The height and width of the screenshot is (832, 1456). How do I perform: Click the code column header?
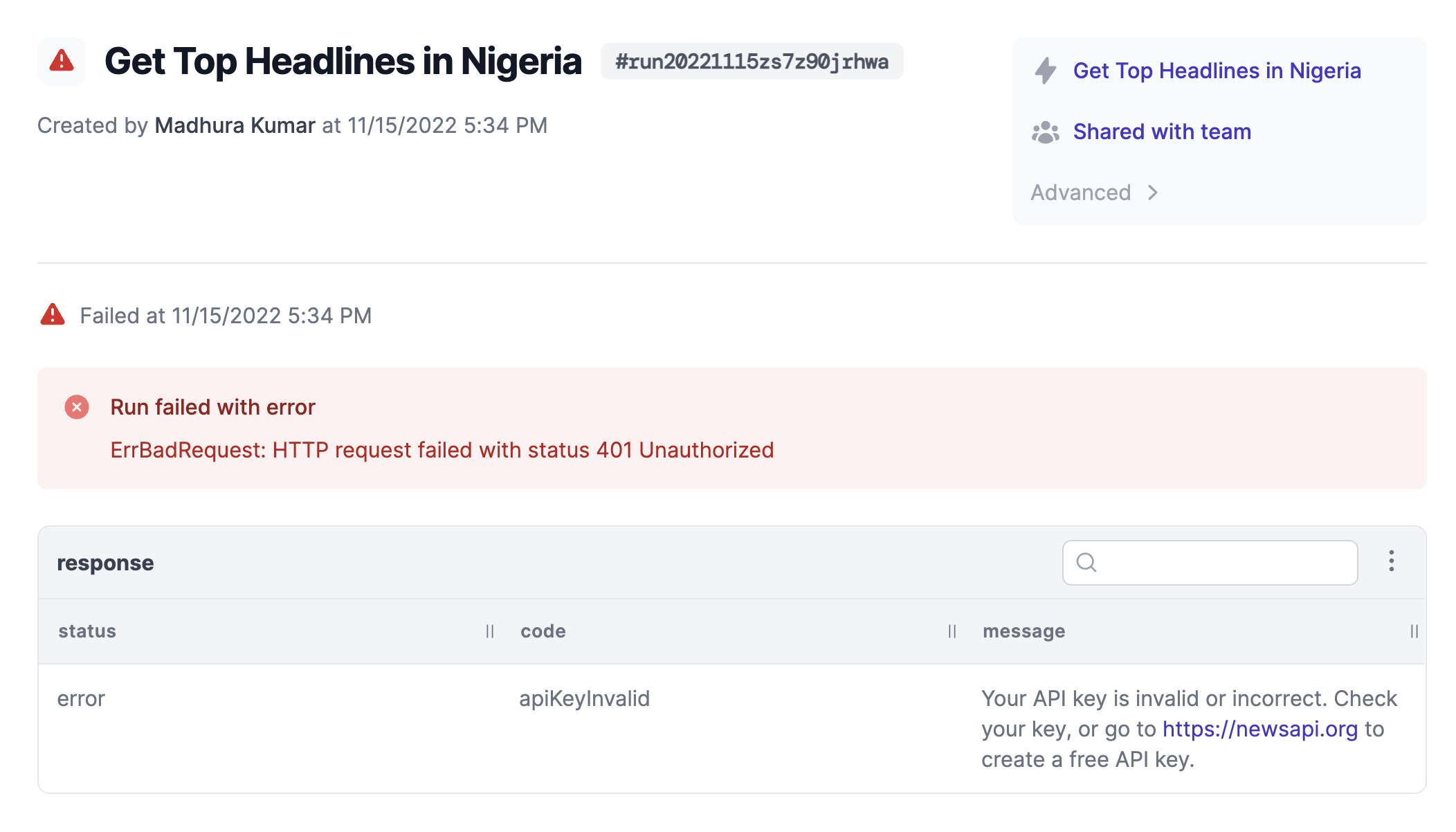coord(543,631)
